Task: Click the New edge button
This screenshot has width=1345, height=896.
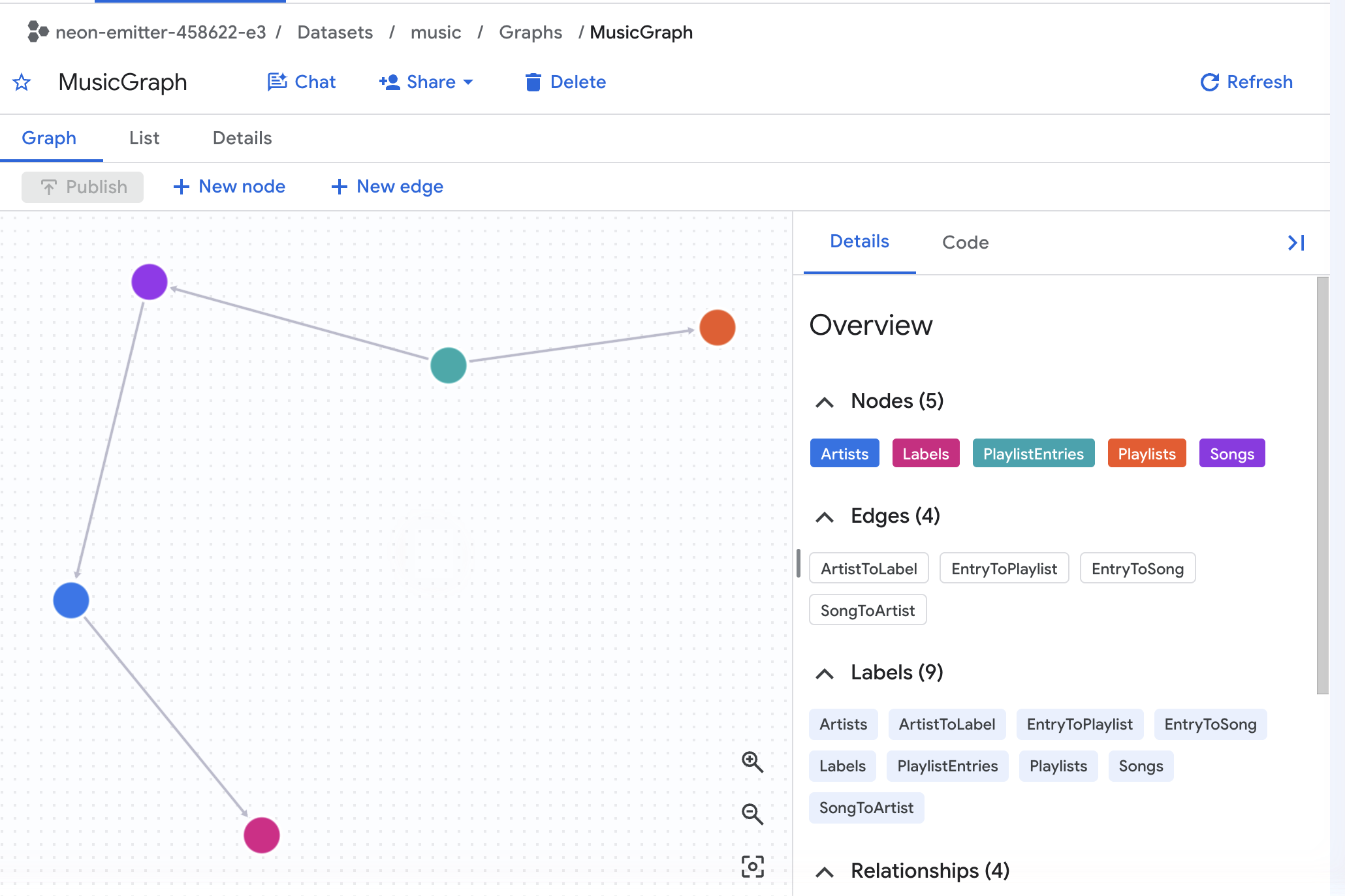Action: [387, 187]
